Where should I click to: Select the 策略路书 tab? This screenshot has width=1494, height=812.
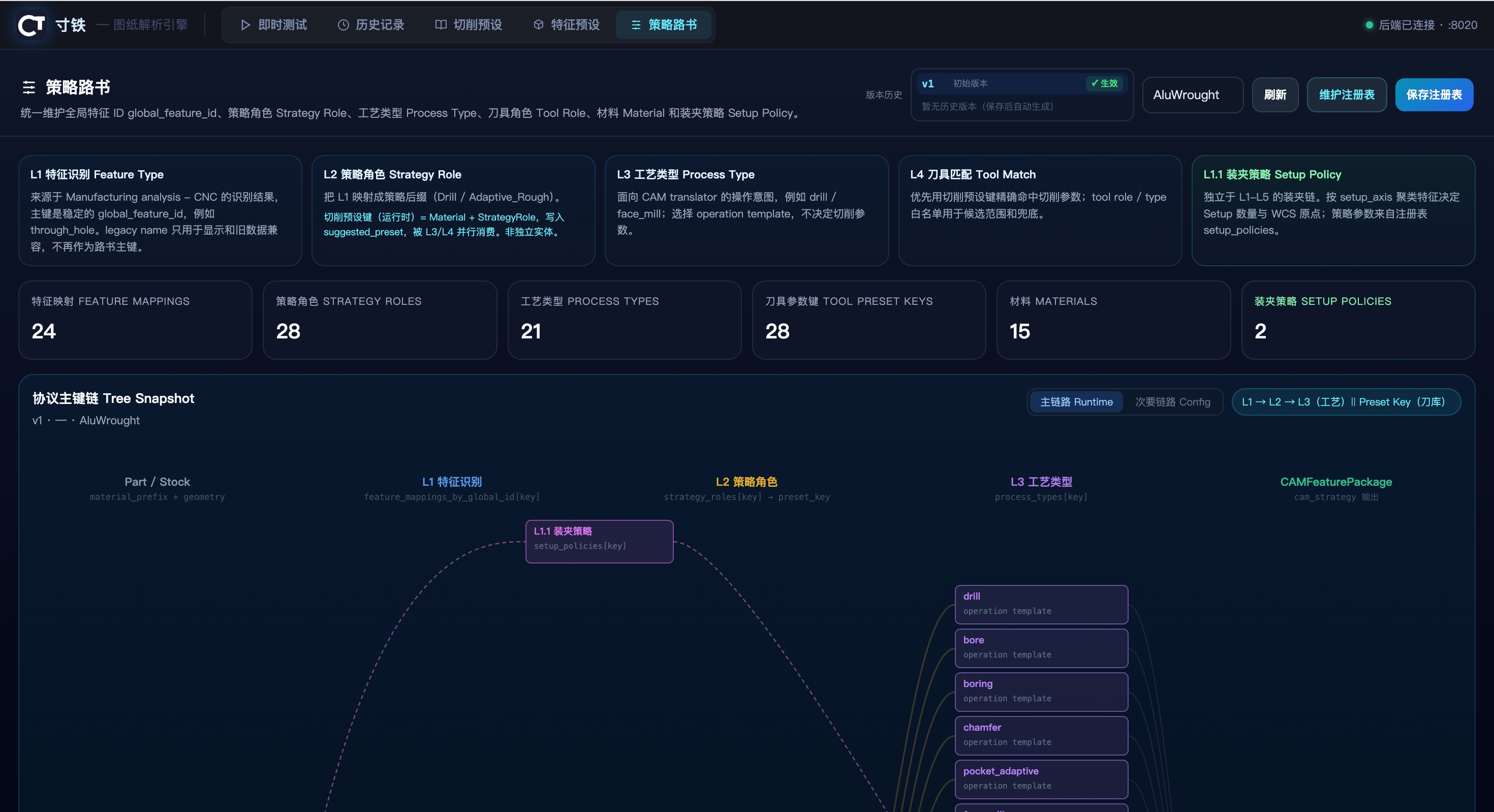[664, 25]
